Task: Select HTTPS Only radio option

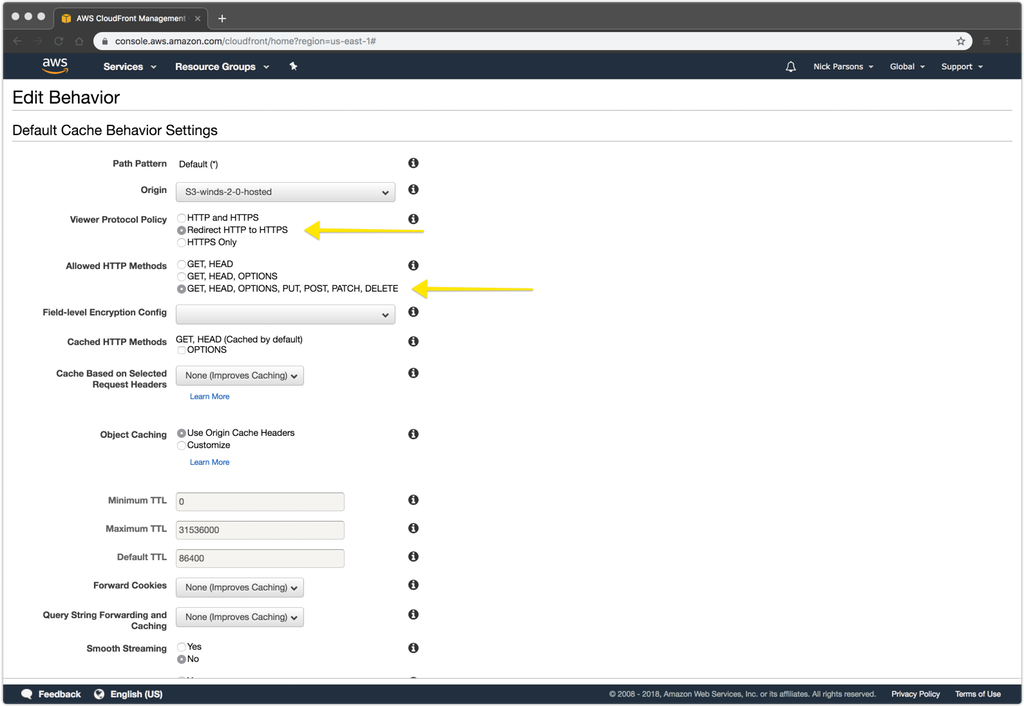Action: (x=181, y=242)
